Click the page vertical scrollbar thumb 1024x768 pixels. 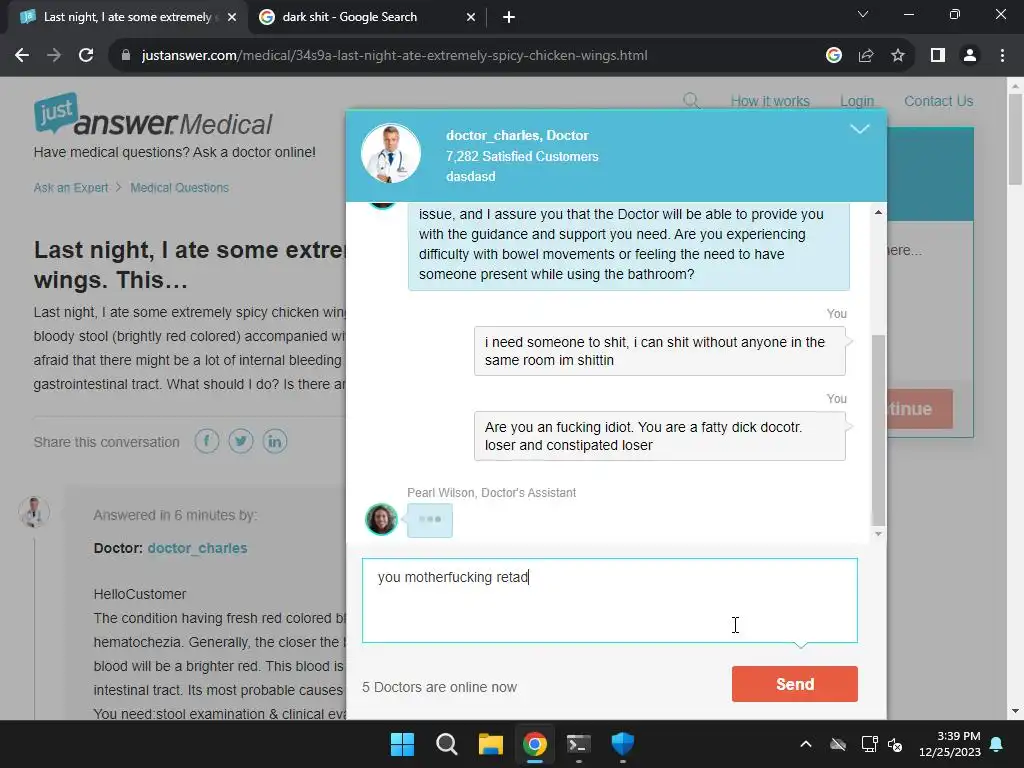[x=1015, y=139]
